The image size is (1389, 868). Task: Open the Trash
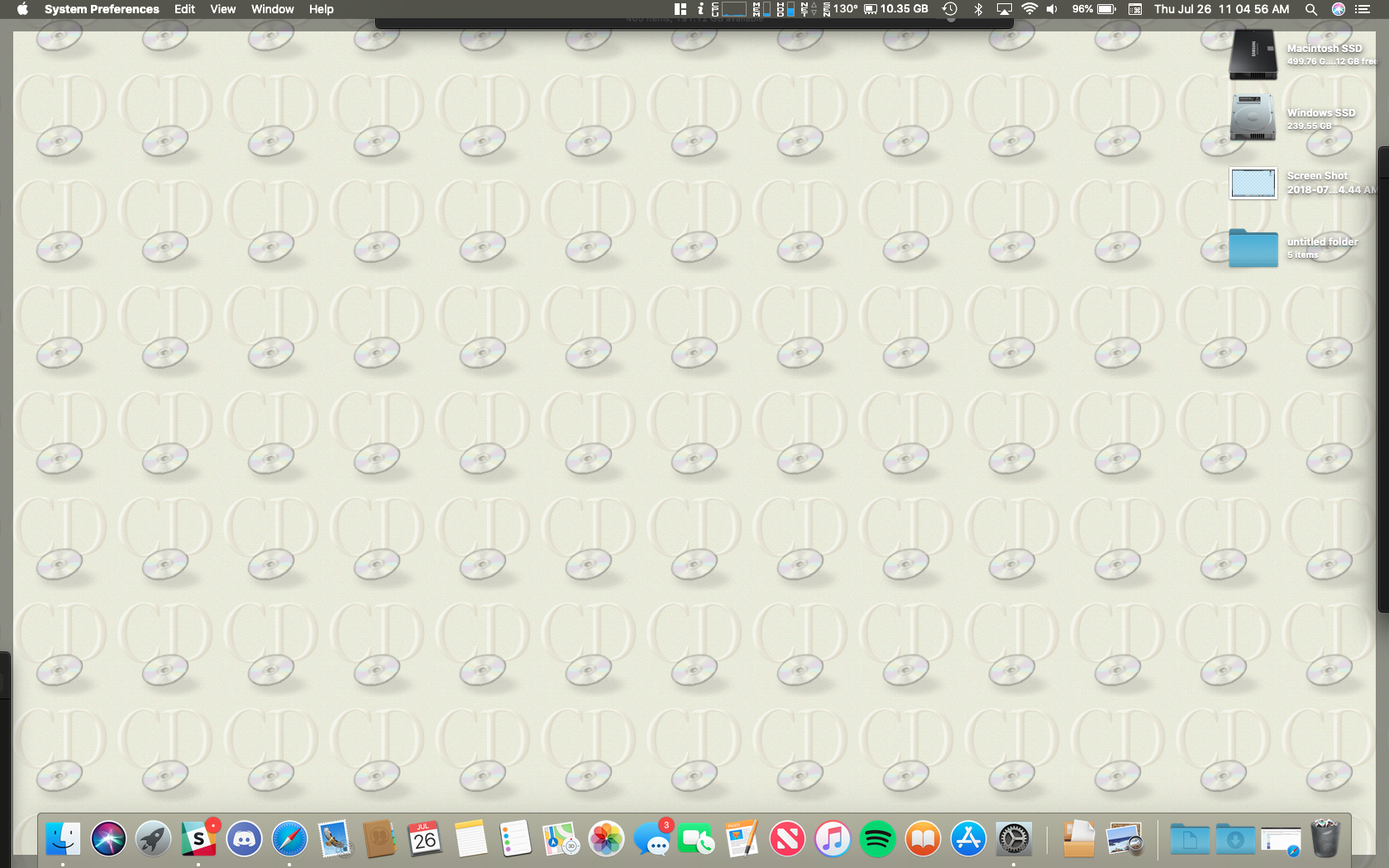coord(1325,839)
